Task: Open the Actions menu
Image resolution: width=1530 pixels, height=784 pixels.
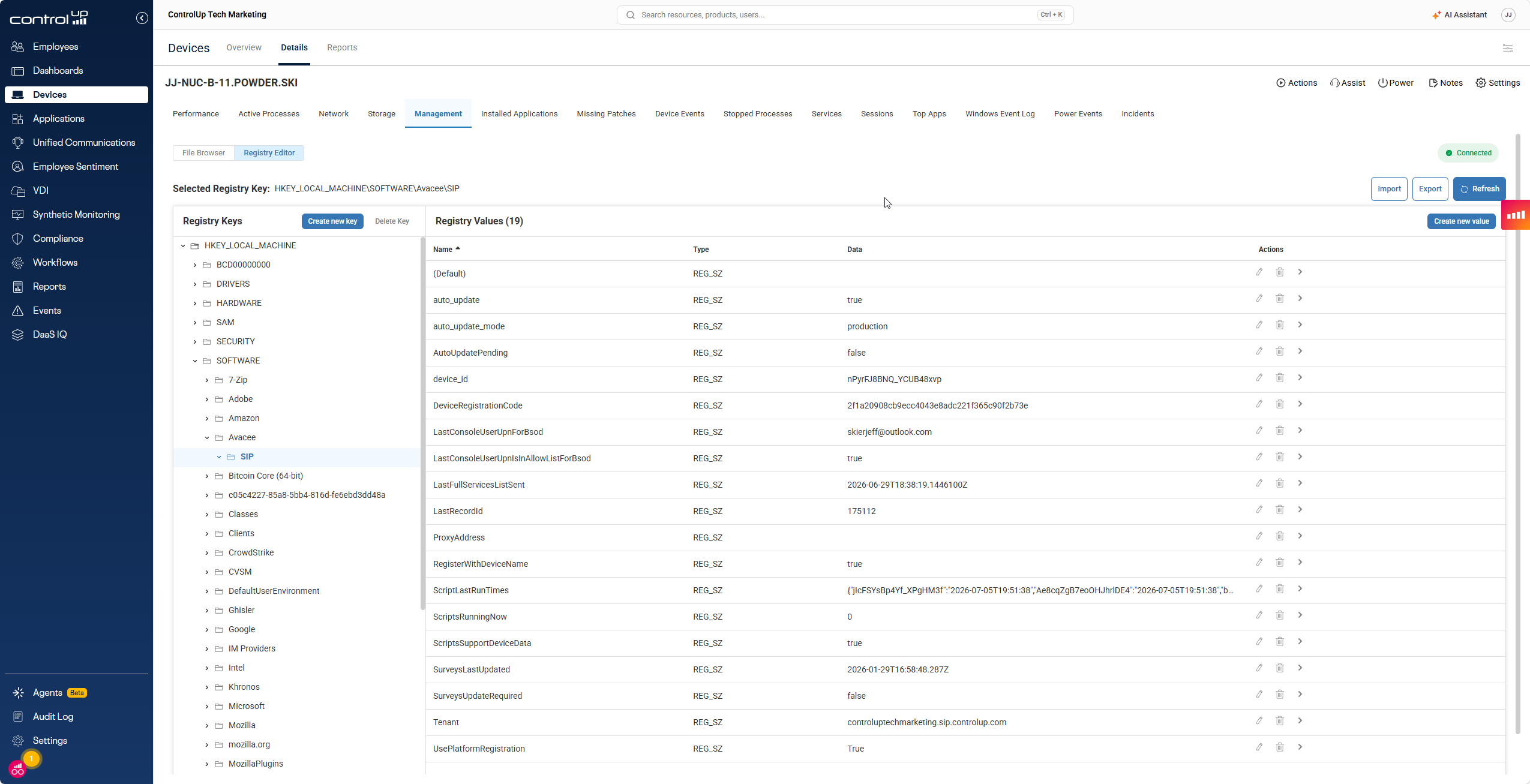Action: click(1296, 83)
